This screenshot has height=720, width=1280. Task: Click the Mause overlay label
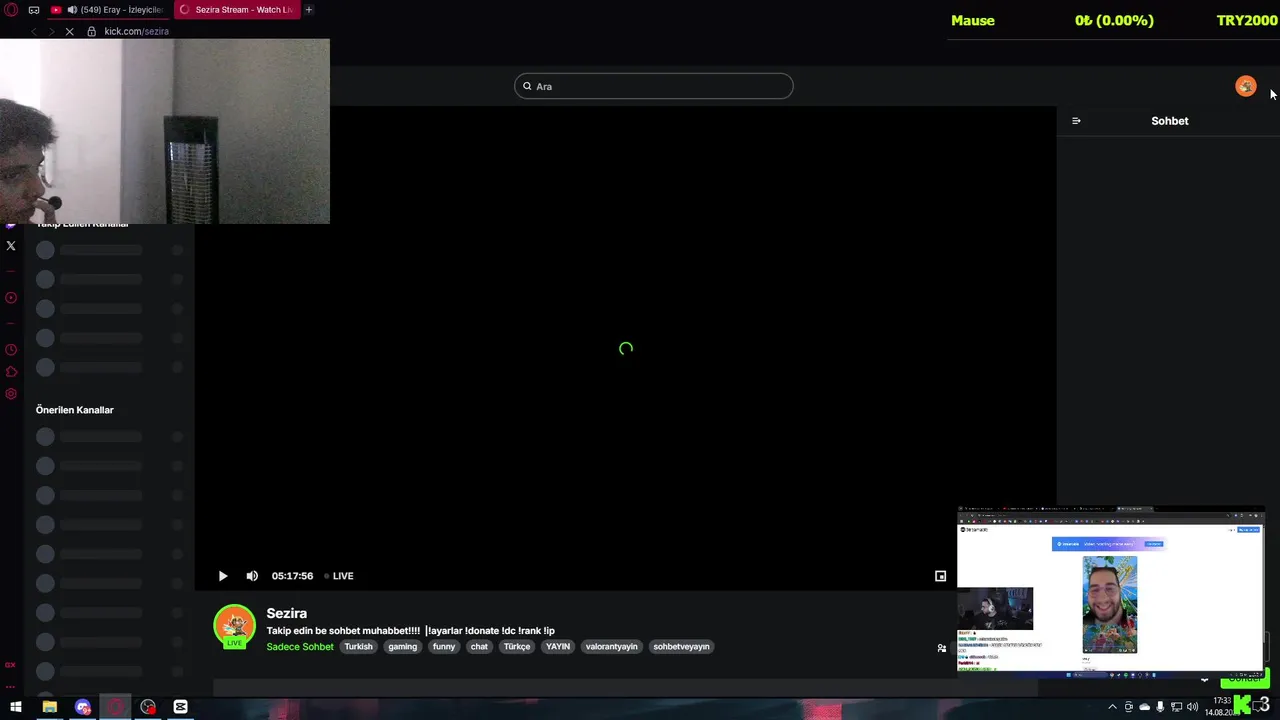[973, 20]
